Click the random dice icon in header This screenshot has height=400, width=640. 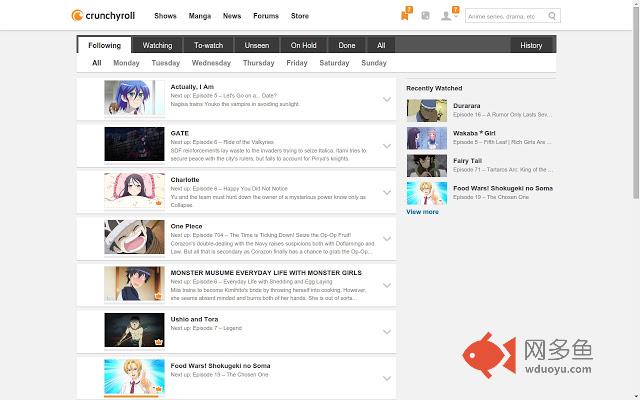pyautogui.click(x=425, y=16)
